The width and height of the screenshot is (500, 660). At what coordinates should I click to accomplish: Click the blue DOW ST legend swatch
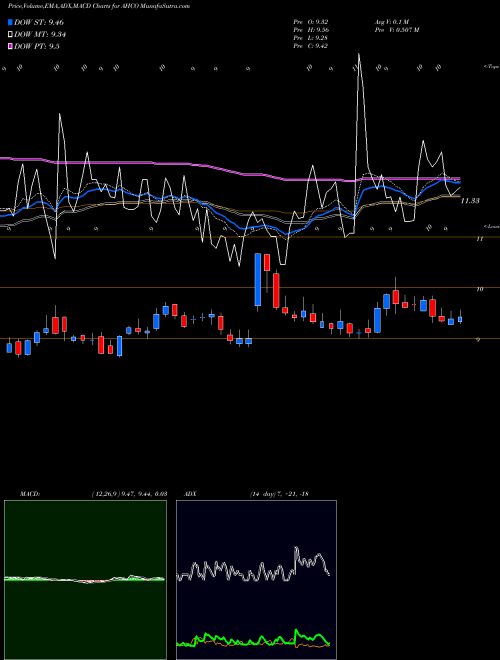coord(11,22)
